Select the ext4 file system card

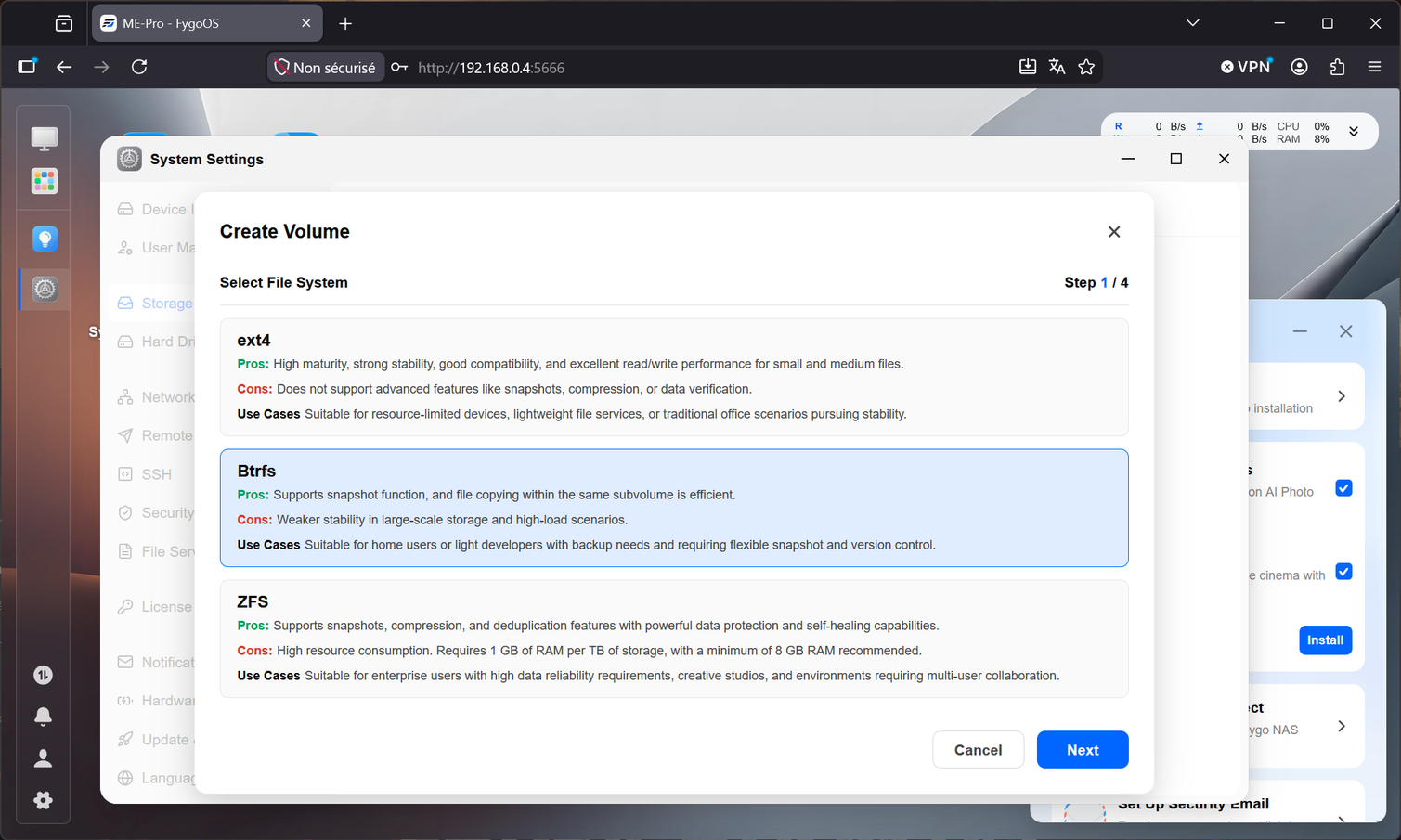674,377
